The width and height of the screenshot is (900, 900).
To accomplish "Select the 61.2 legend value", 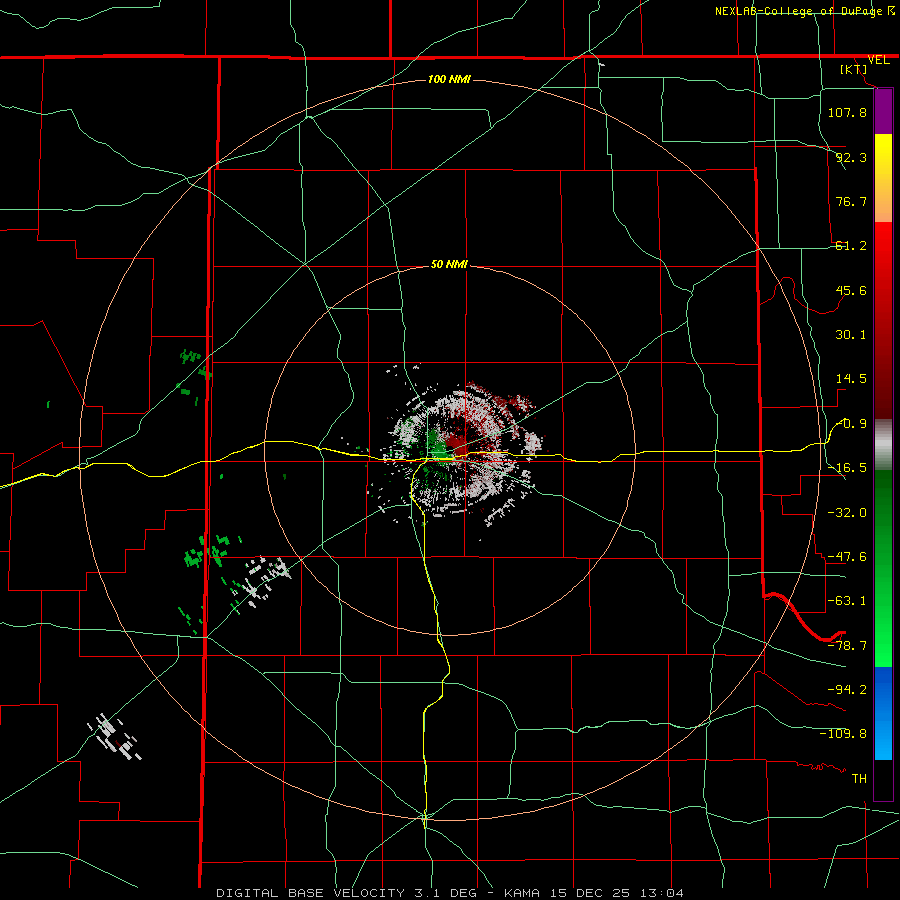I will click(851, 246).
